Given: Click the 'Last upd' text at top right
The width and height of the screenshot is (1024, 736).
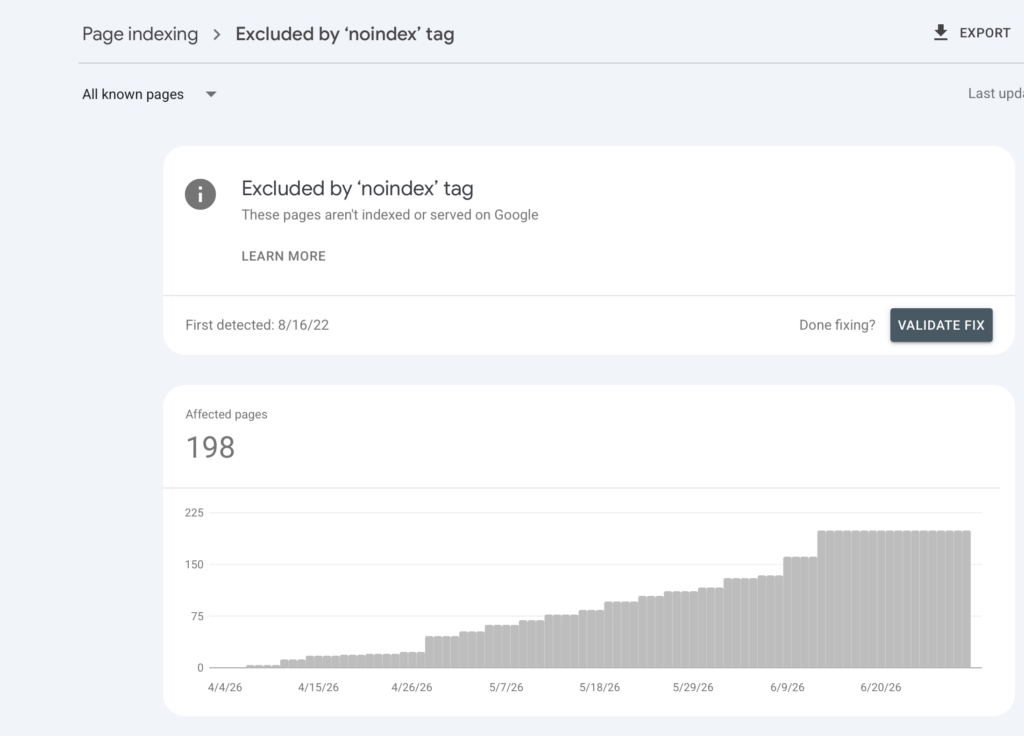Looking at the screenshot, I should point(995,93).
